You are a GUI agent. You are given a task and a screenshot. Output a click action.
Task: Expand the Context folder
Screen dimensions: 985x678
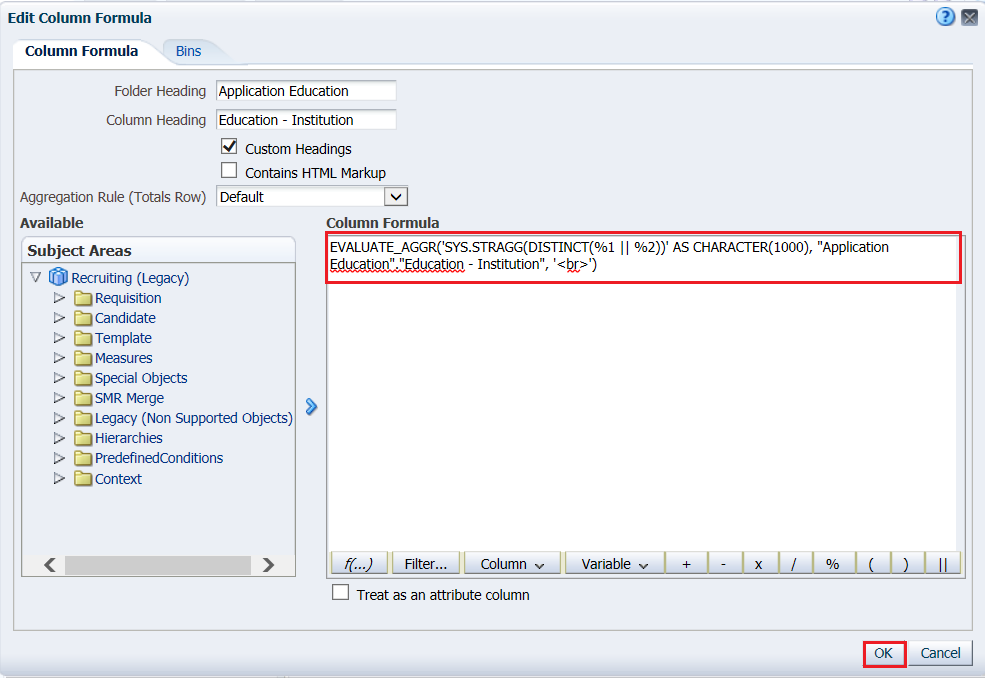(x=59, y=479)
